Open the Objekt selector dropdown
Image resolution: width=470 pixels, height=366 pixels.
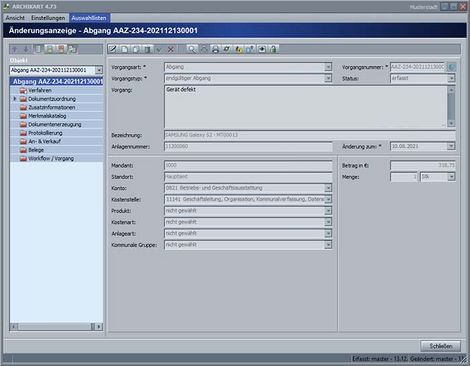point(99,70)
